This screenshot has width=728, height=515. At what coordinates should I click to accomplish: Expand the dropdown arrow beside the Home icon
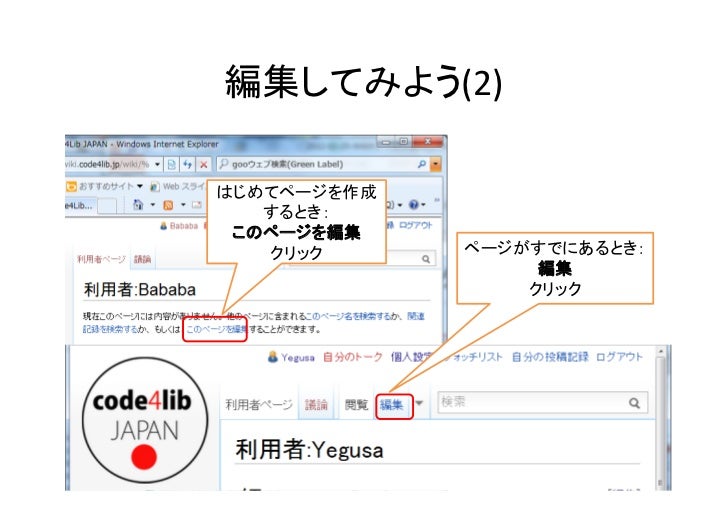click(152, 205)
